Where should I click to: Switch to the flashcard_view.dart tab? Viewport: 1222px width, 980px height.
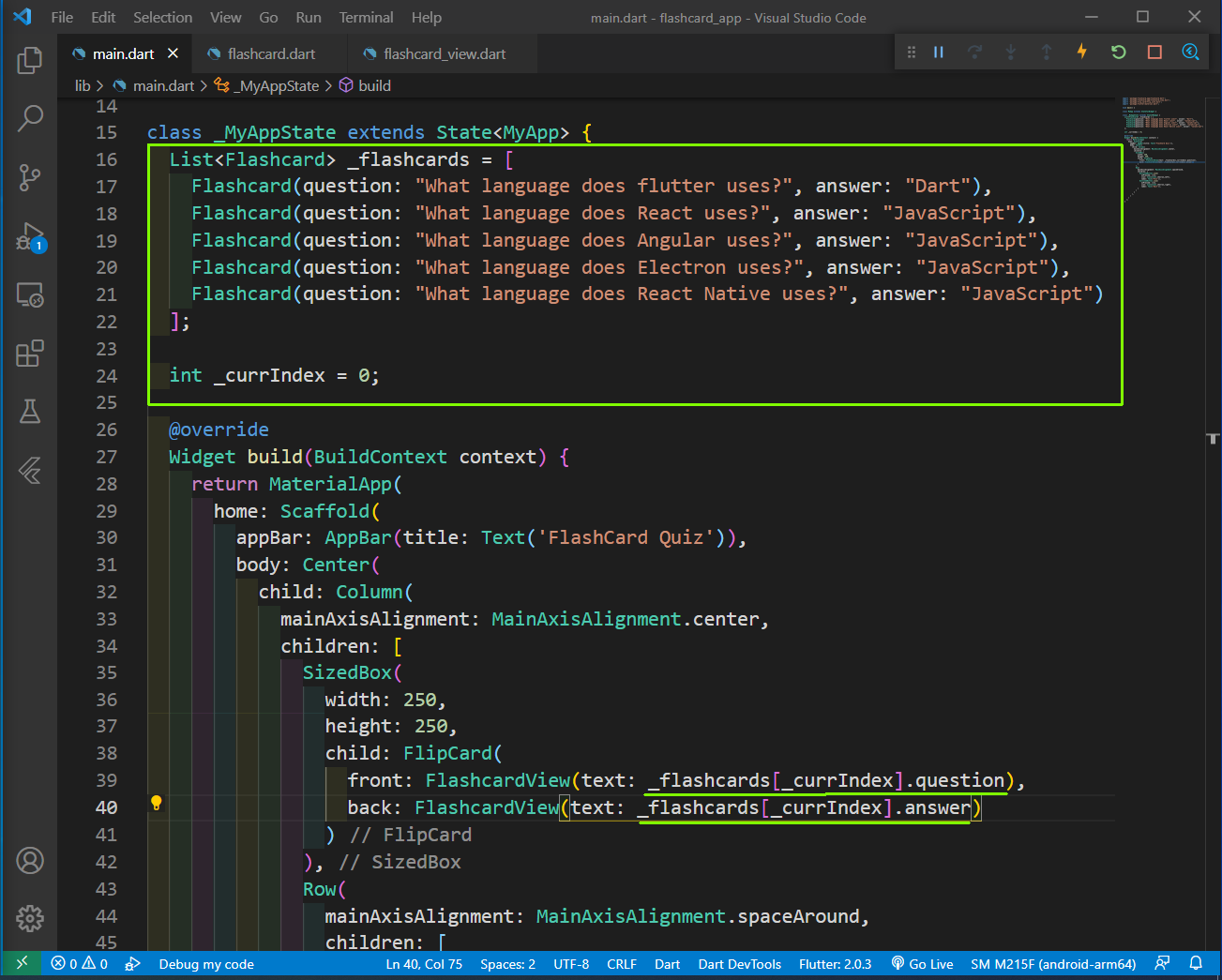(x=444, y=53)
